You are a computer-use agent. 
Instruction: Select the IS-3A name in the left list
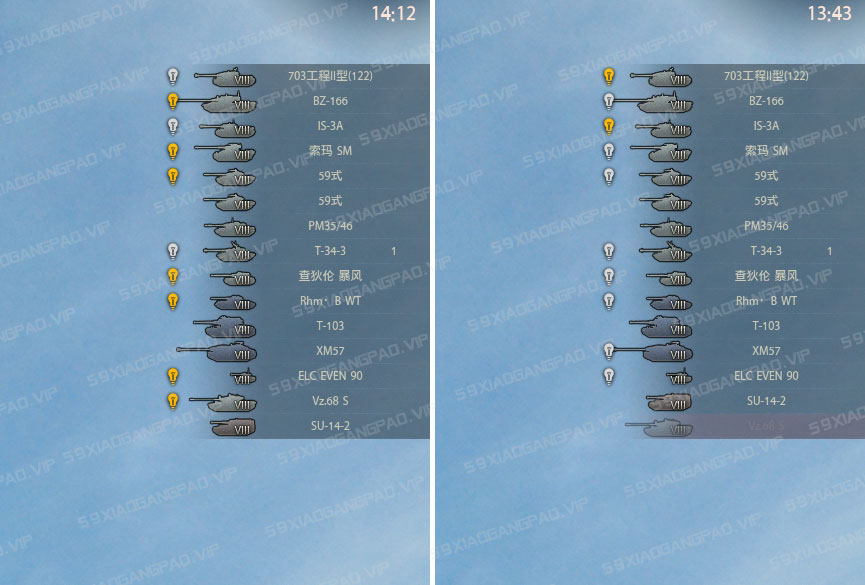(x=330, y=126)
